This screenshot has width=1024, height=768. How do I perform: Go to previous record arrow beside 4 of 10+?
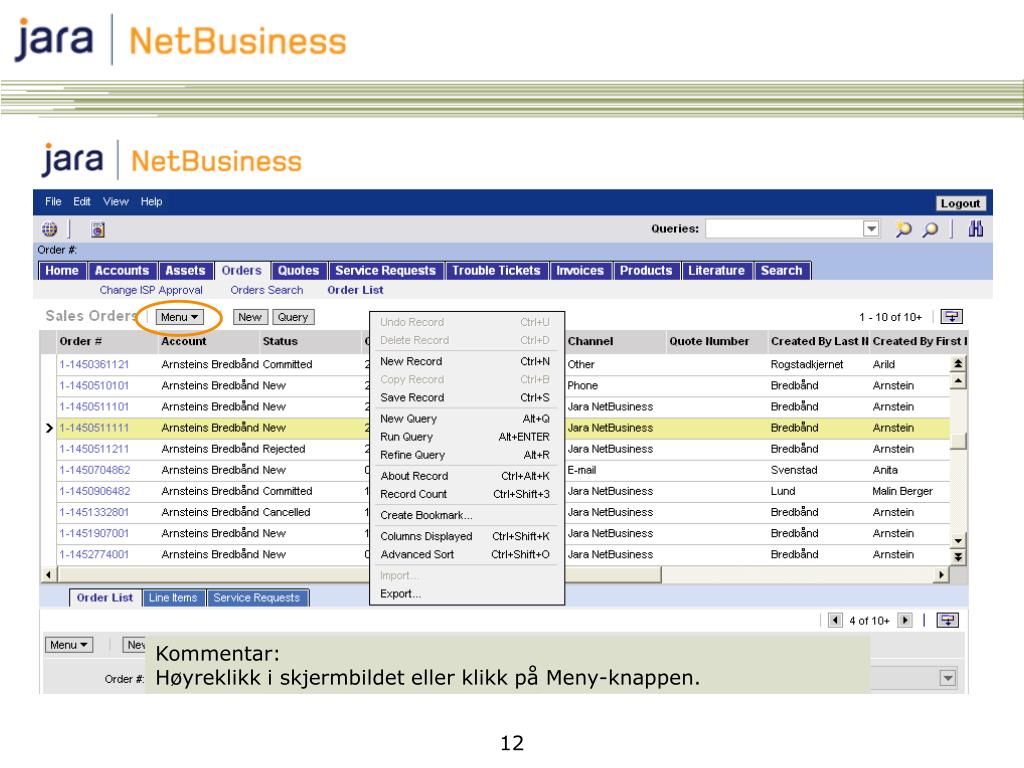click(835, 620)
